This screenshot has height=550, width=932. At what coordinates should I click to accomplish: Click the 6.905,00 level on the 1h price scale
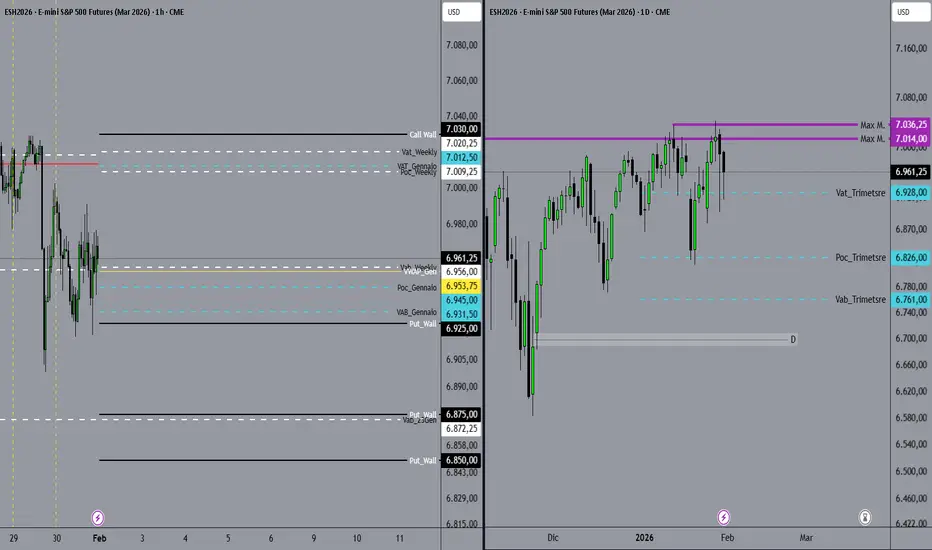point(462,359)
